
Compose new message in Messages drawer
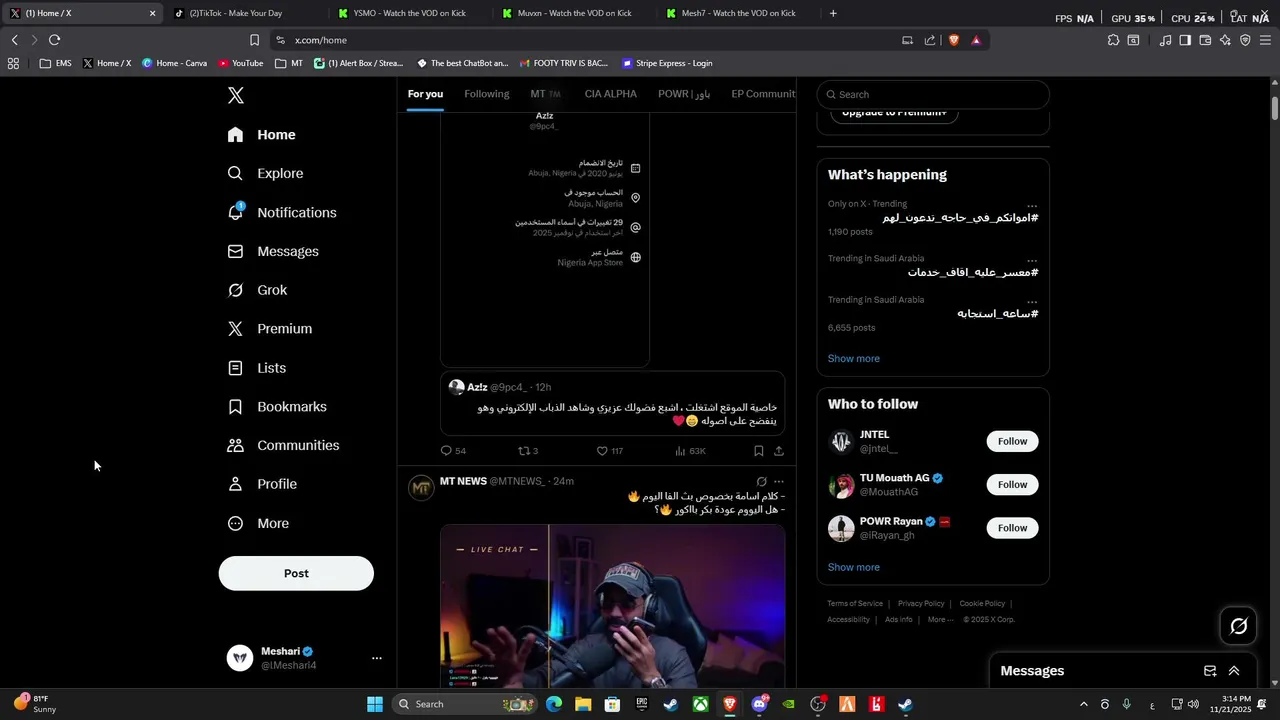click(1210, 671)
